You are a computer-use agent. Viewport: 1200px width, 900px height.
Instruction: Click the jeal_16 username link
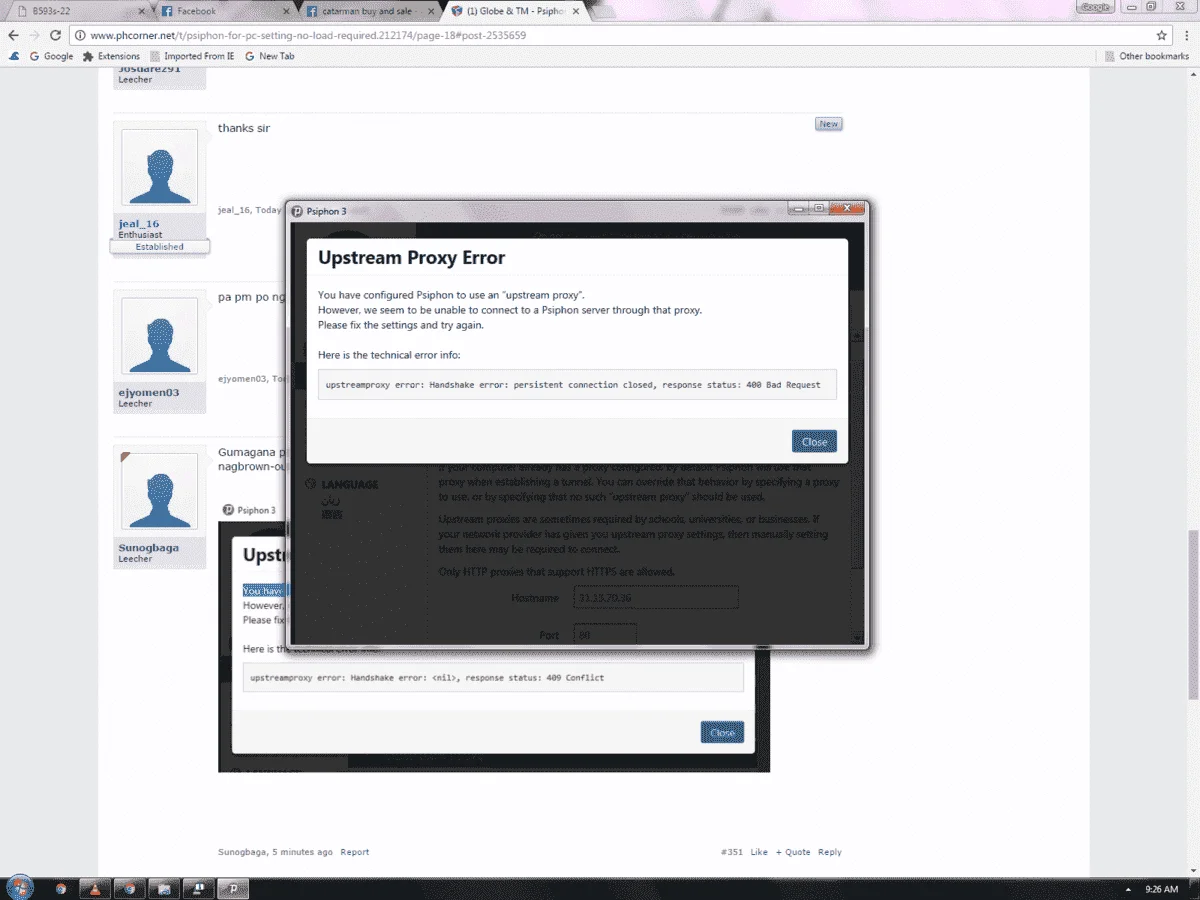click(139, 224)
